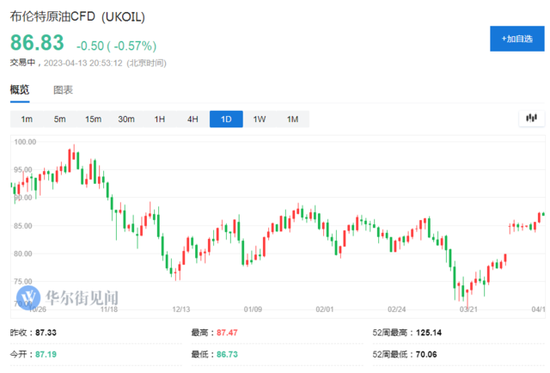The image size is (550, 373).
Task: Click the 86.83 current price
Action: (37, 43)
